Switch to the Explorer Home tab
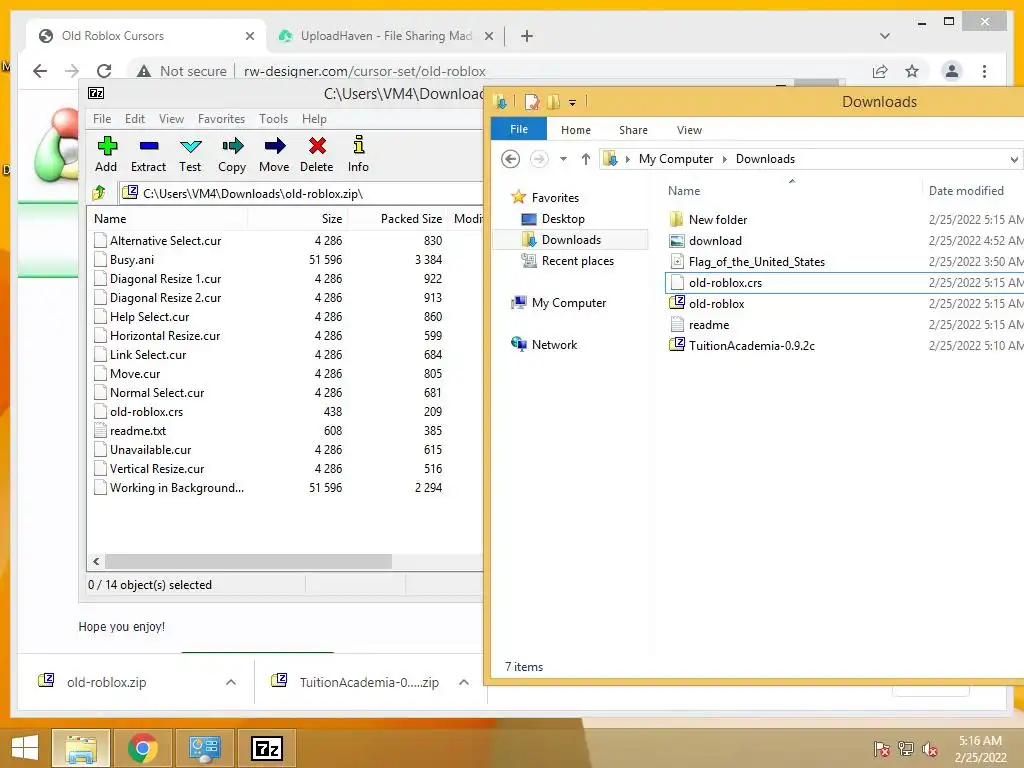This screenshot has width=1024, height=768. click(x=575, y=130)
